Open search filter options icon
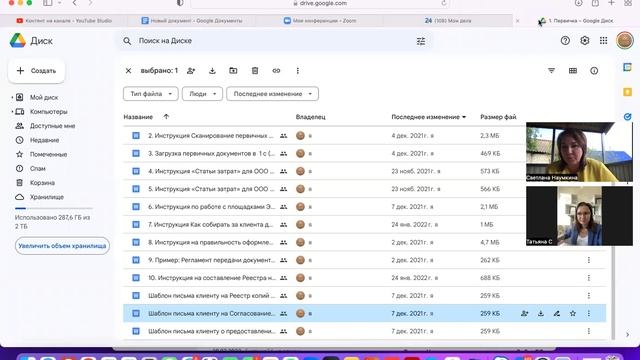Image resolution: width=640 pixels, height=360 pixels. [x=421, y=41]
